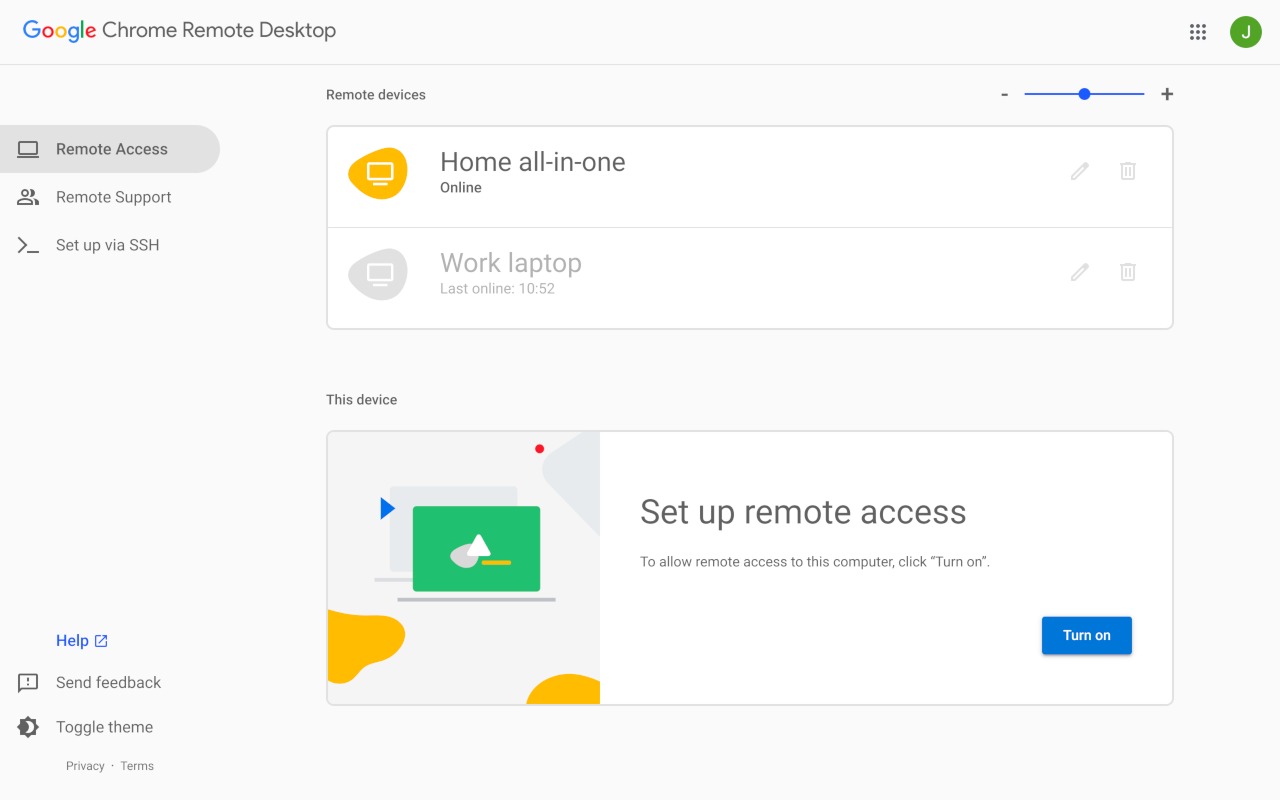1280x800 pixels.
Task: Increase device card size with the plus control
Action: tap(1166, 93)
